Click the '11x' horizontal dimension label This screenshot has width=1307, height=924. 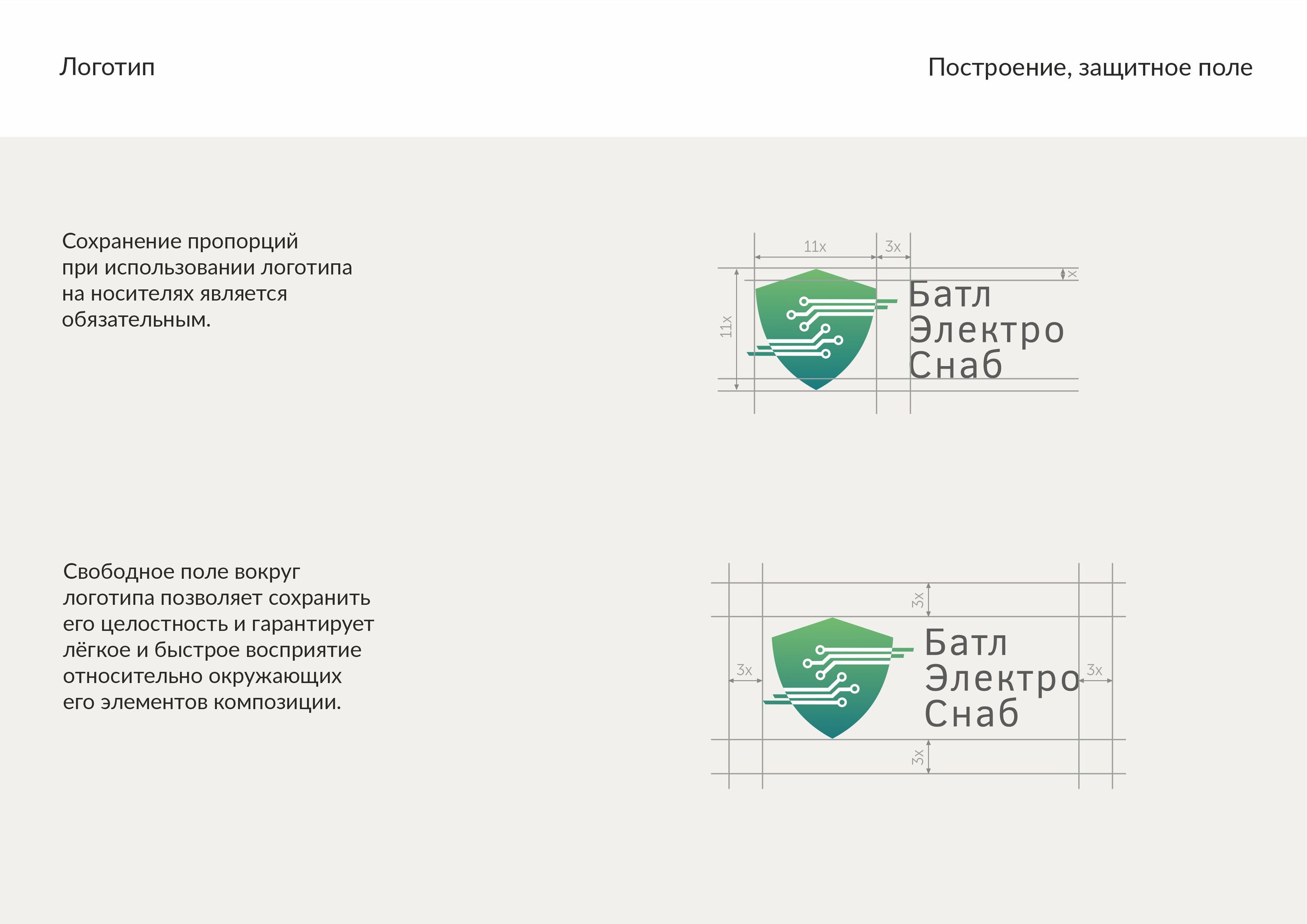pyautogui.click(x=814, y=247)
